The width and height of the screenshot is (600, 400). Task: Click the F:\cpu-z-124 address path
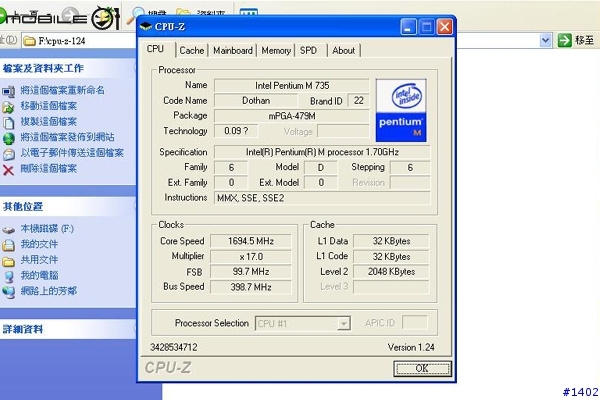[x=62, y=41]
